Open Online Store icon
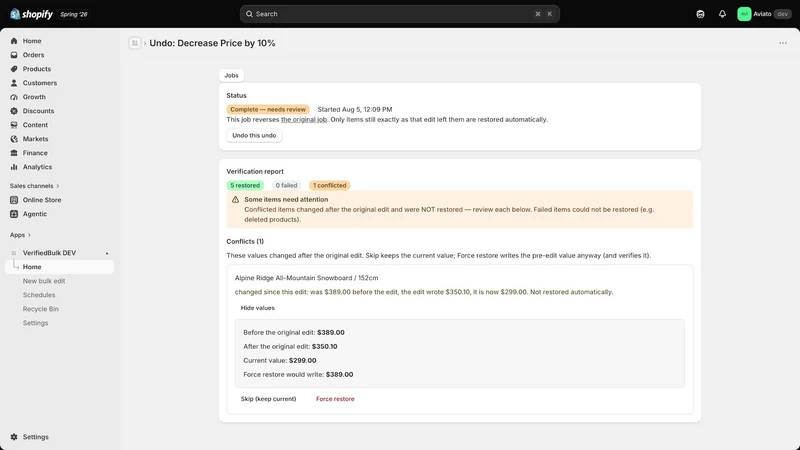The width and height of the screenshot is (800, 450). [14, 200]
